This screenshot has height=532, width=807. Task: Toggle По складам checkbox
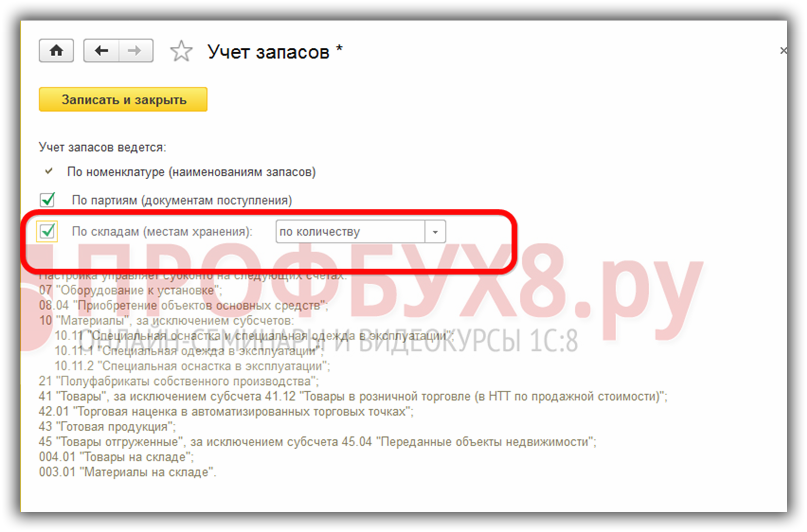click(47, 231)
